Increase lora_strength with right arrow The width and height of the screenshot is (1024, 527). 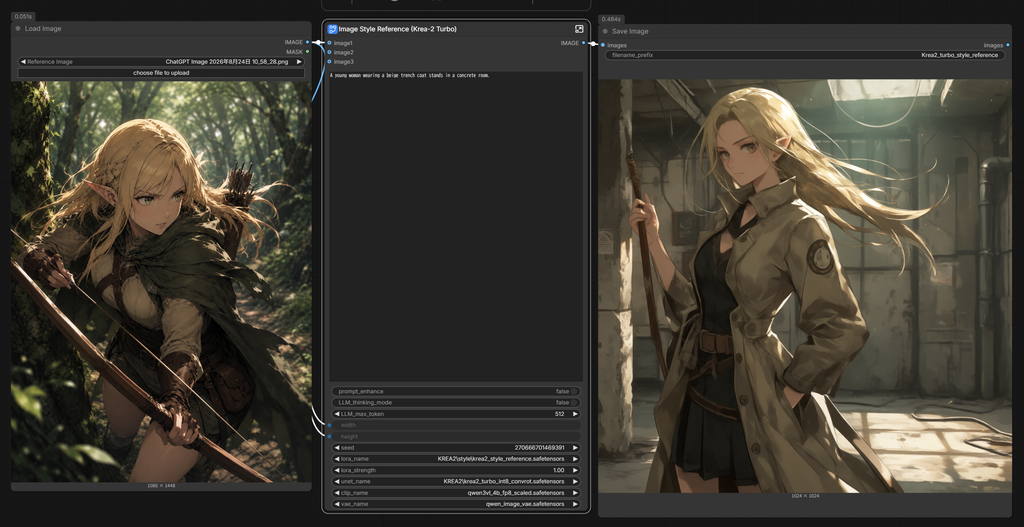(575, 470)
